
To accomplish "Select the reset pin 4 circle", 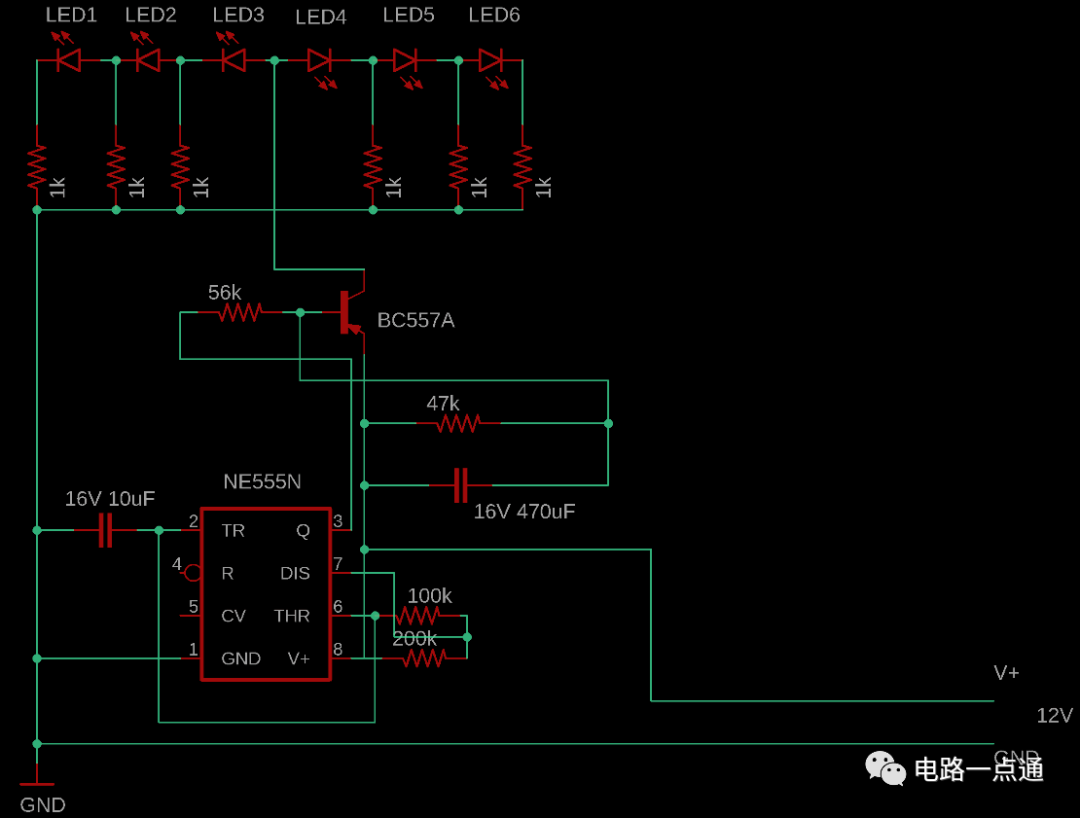I will pos(192,573).
